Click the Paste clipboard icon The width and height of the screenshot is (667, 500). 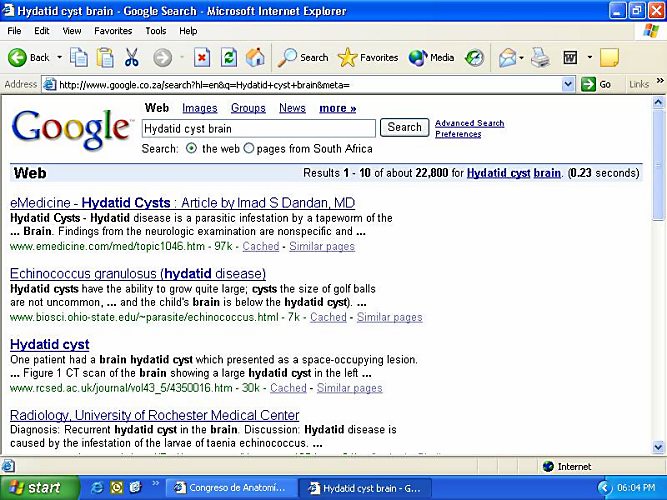pos(105,57)
